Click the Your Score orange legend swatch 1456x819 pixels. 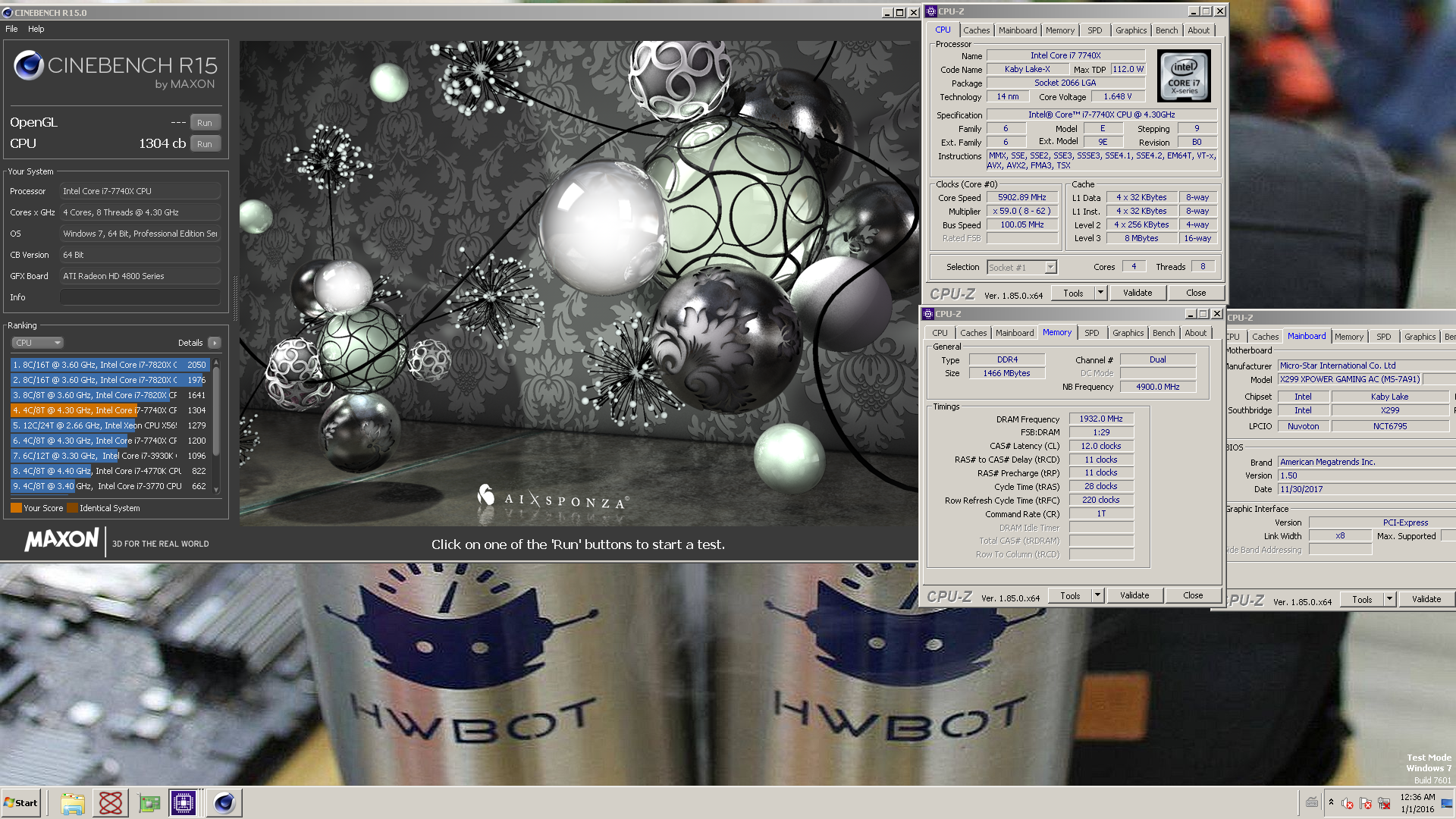(x=16, y=508)
